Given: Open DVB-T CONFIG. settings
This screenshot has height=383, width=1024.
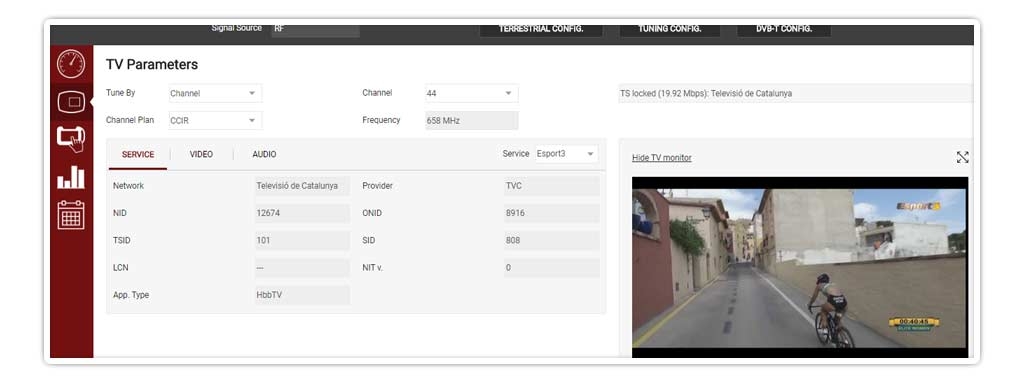Looking at the screenshot, I should tap(784, 30).
